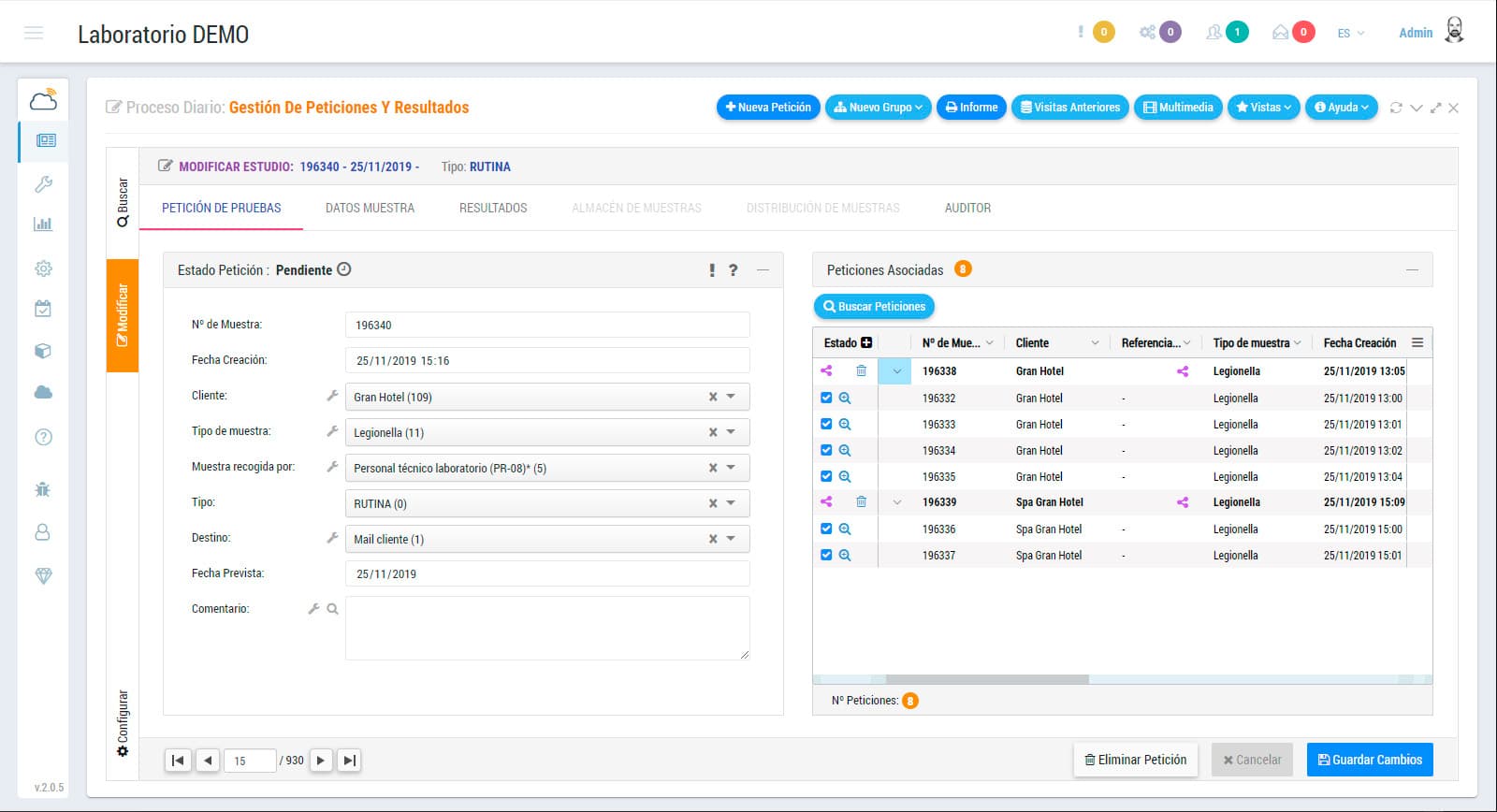The height and width of the screenshot is (812, 1497).
Task: Open the Cliente combo box dropdown arrow
Action: pyautogui.click(x=731, y=397)
